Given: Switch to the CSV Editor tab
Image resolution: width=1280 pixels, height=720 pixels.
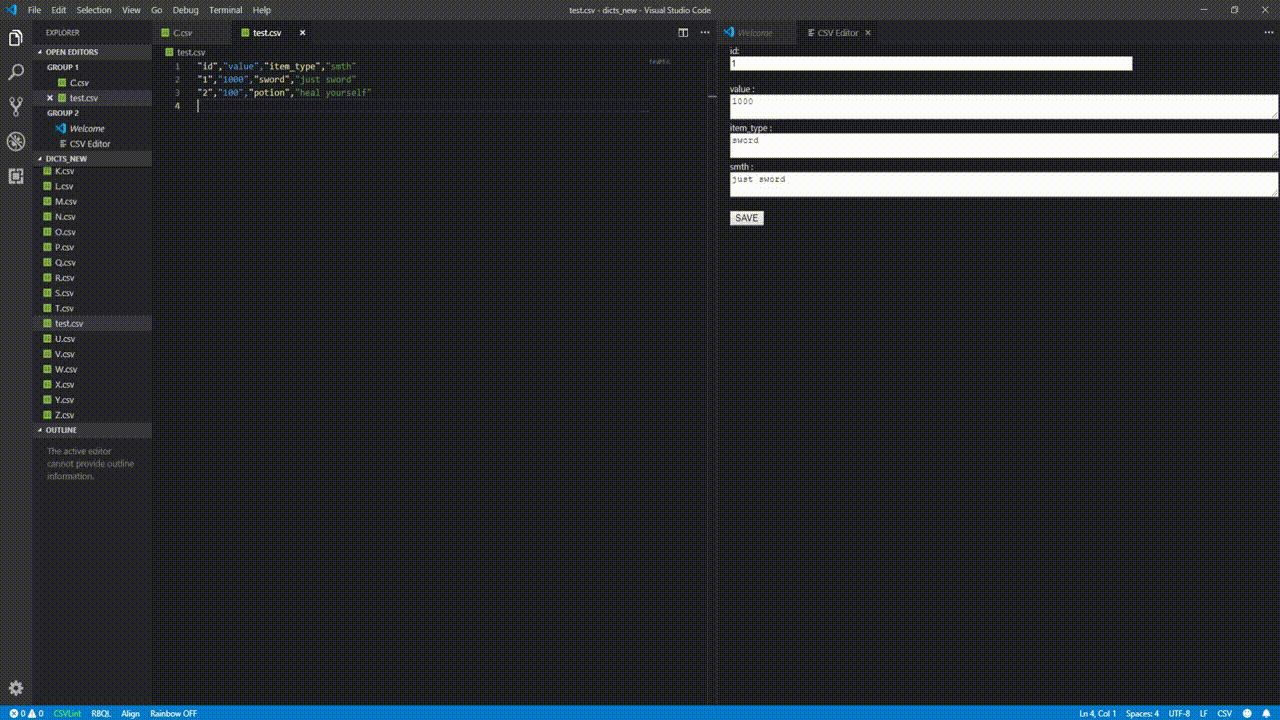Looking at the screenshot, I should pos(836,32).
